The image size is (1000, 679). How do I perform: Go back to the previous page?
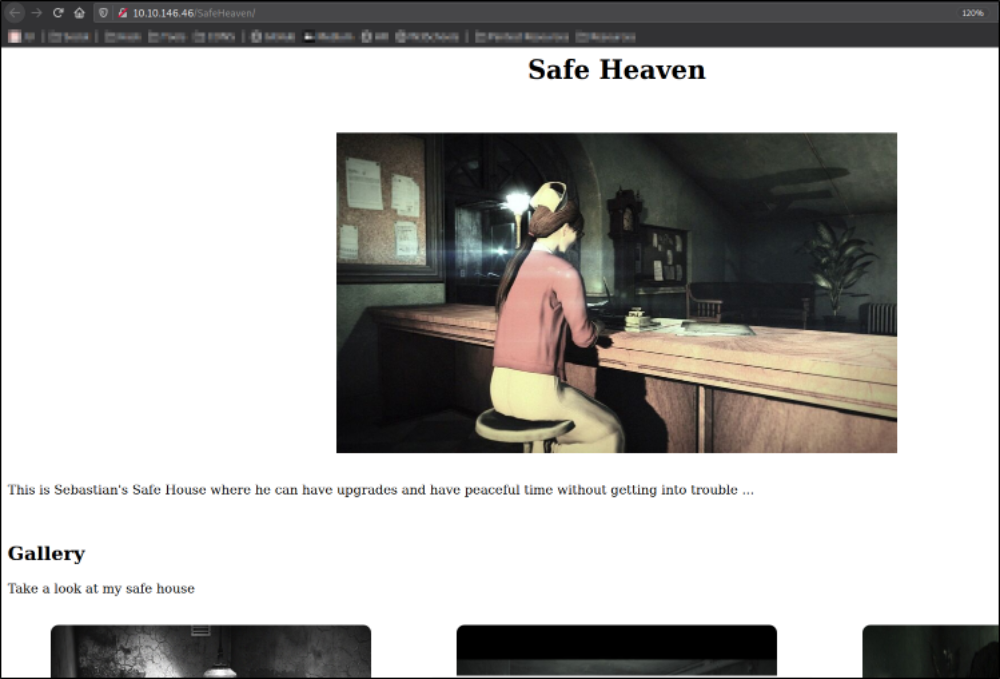(x=14, y=13)
